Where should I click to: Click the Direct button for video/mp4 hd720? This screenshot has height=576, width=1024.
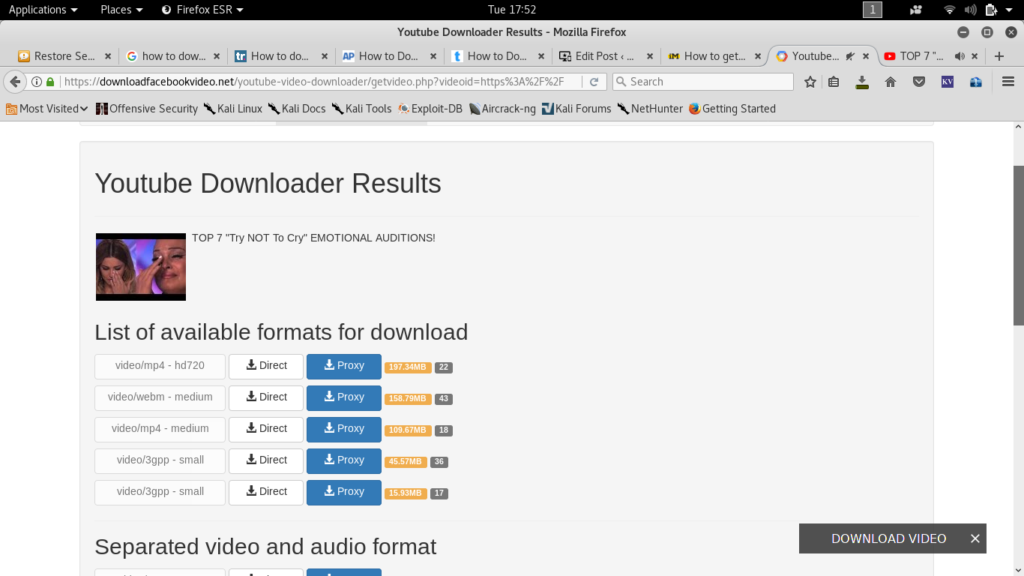[265, 366]
